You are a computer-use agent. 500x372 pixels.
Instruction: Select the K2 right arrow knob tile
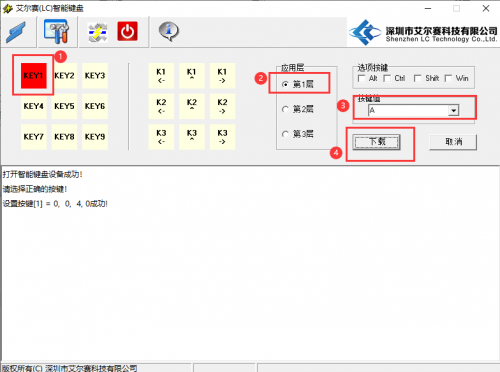tap(222, 106)
